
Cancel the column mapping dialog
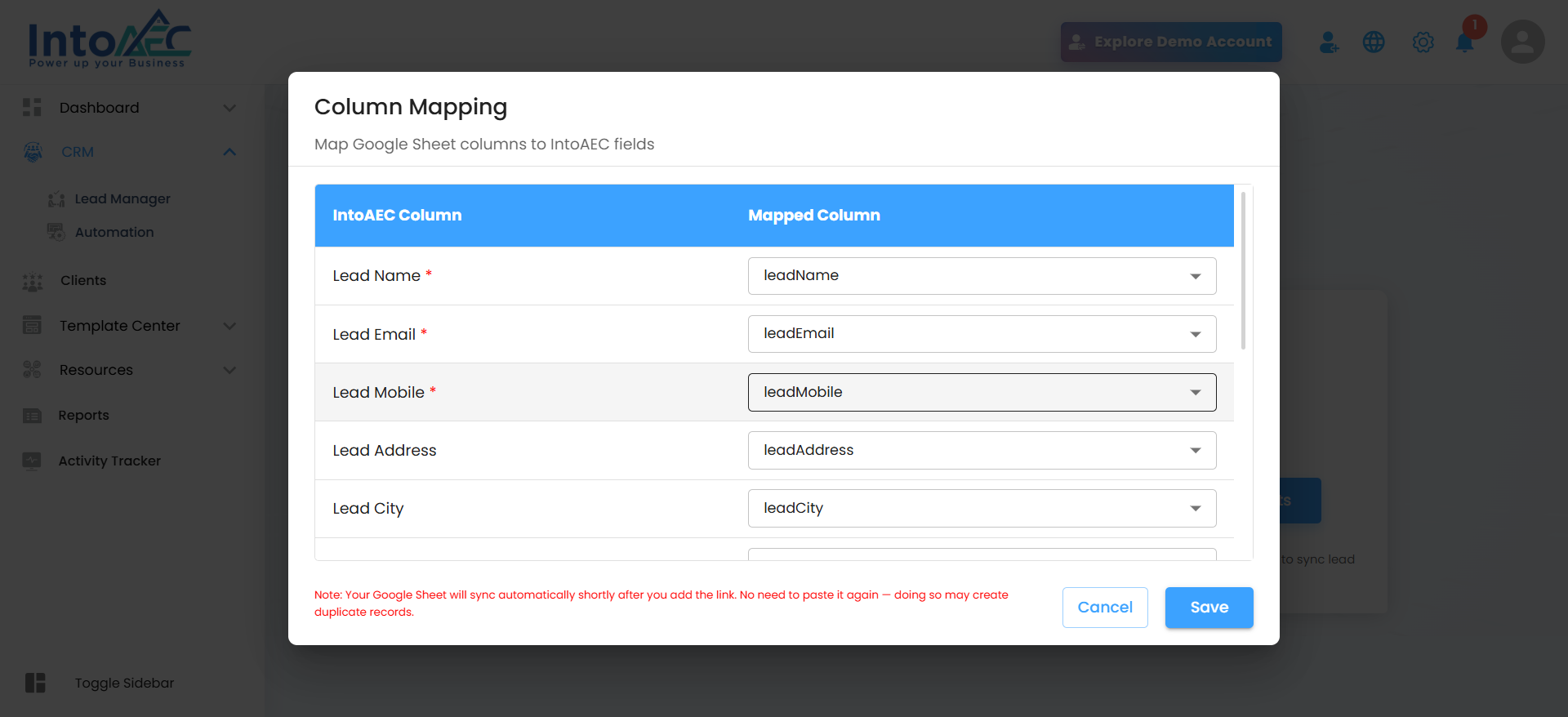click(1104, 608)
